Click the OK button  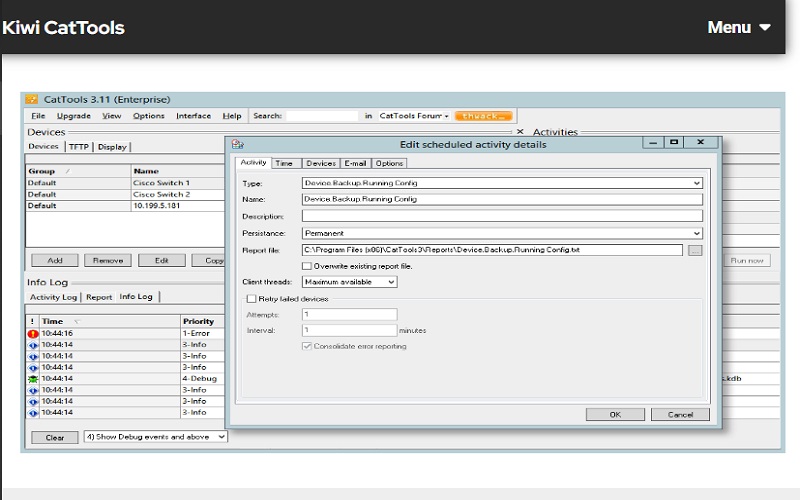click(615, 414)
